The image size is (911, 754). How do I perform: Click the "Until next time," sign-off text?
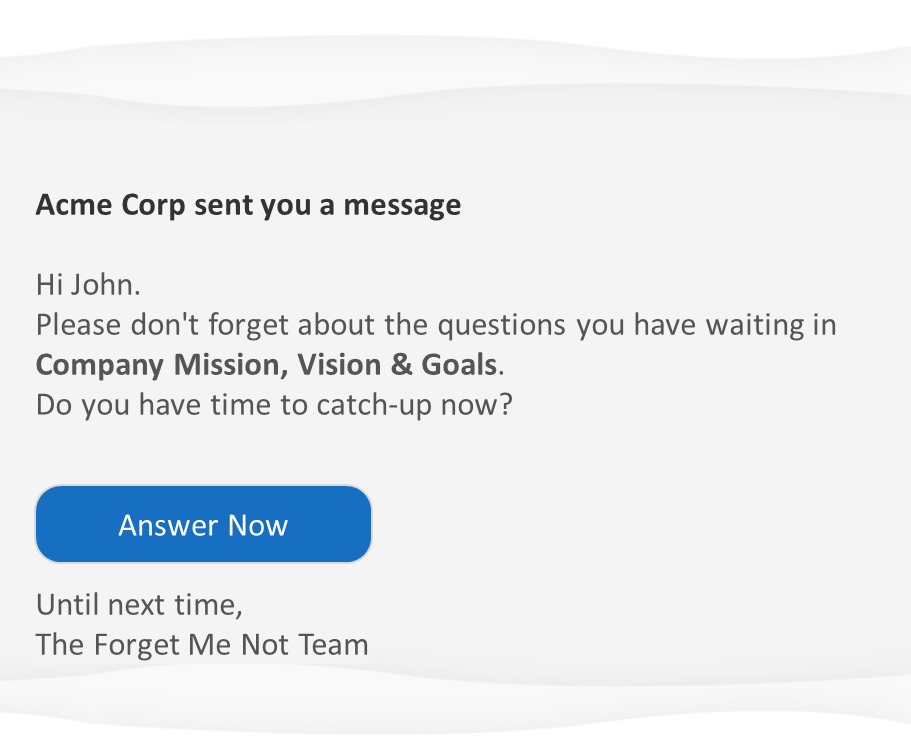click(139, 605)
